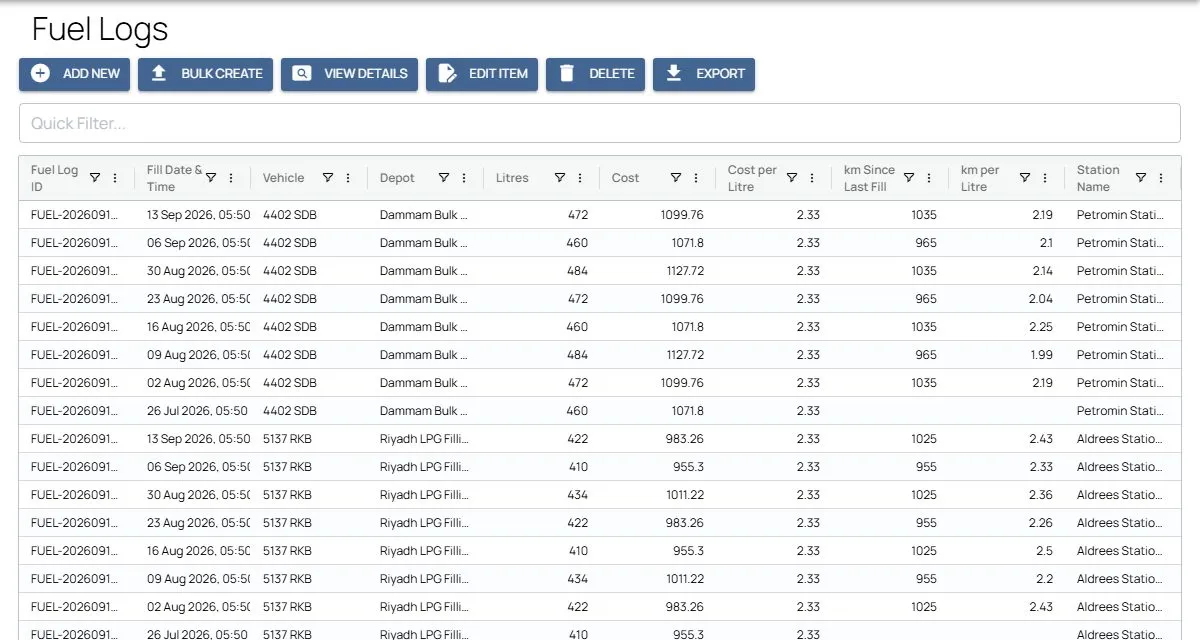Open filter icon for Cost column
The width and height of the screenshot is (1200, 640).
(676, 178)
